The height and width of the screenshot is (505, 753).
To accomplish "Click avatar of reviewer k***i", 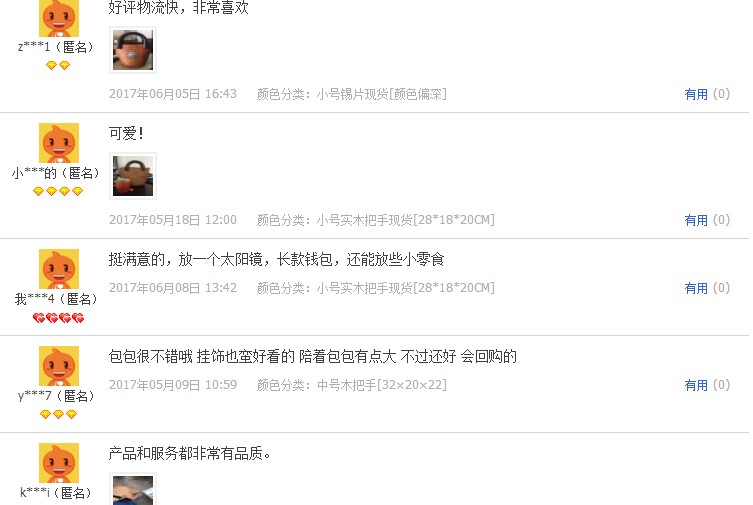I will coord(59,463).
